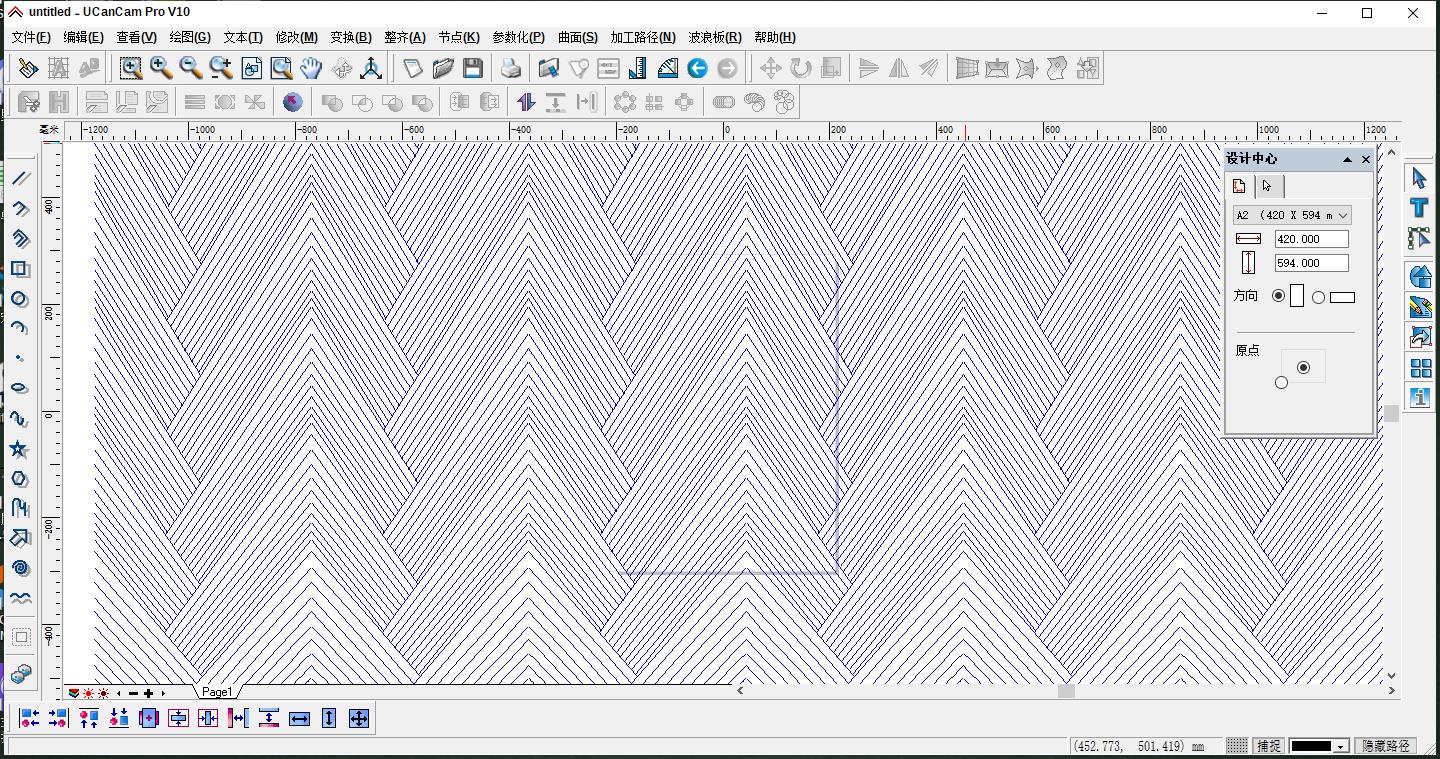This screenshot has width=1440, height=759.
Task: Click the 隐藏路径 button
Action: tap(1386, 746)
